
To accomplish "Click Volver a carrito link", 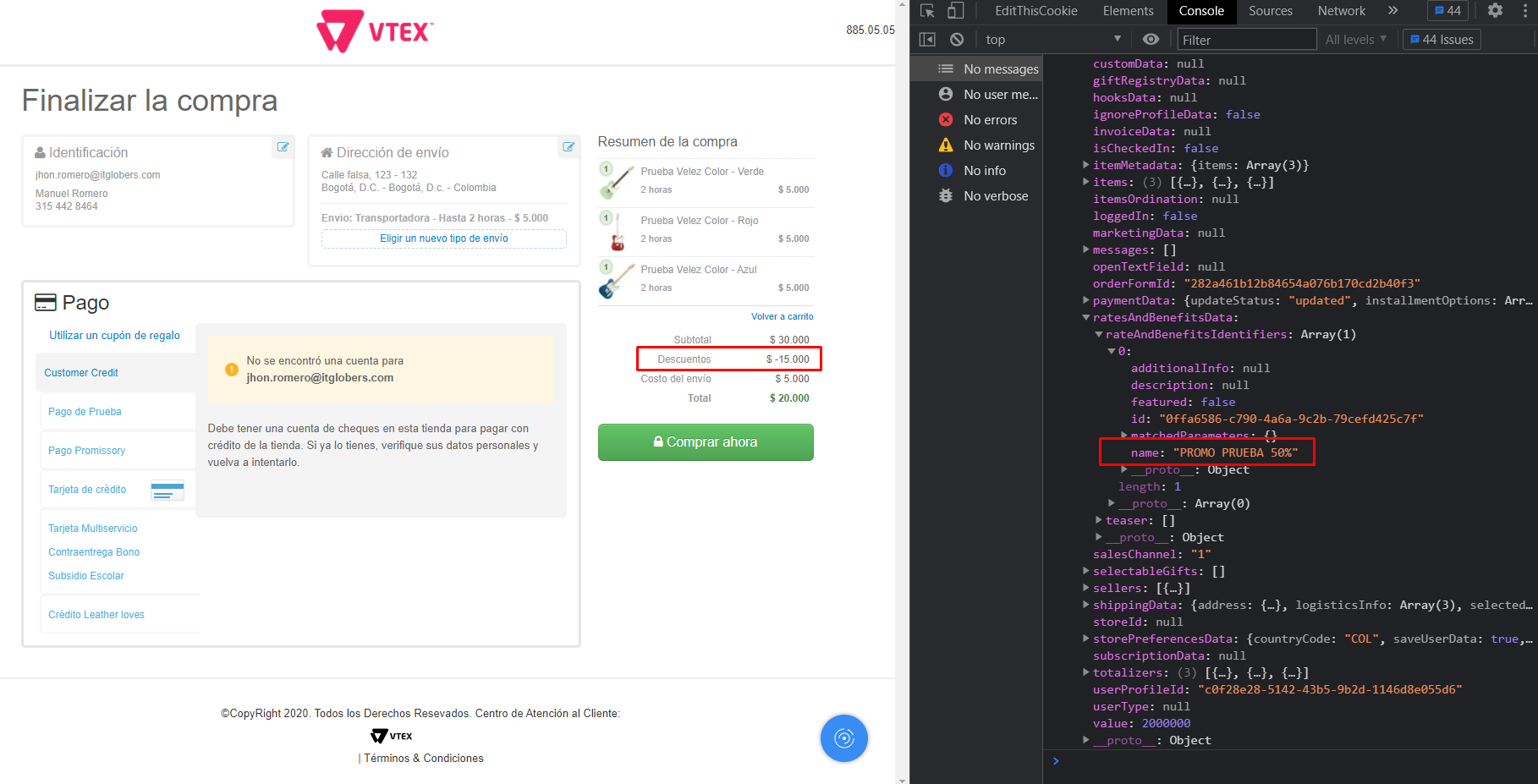I will [783, 316].
